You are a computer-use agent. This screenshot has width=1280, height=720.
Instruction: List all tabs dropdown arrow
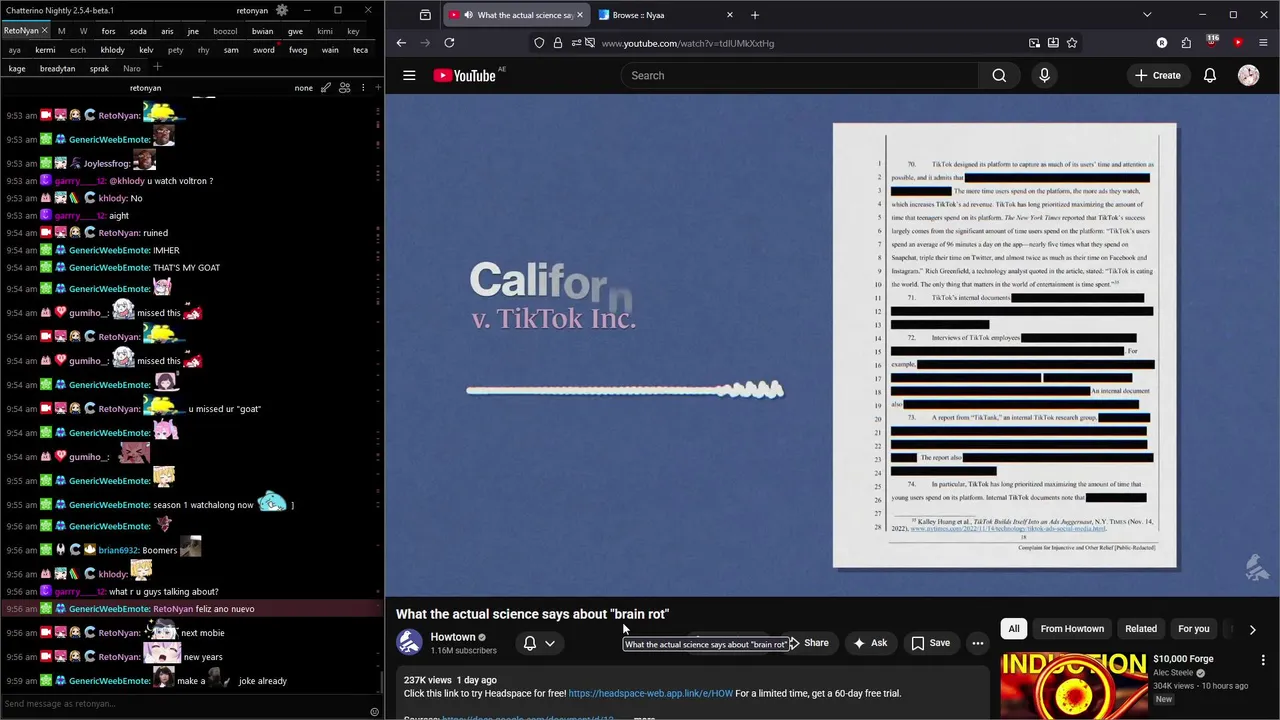click(1147, 15)
